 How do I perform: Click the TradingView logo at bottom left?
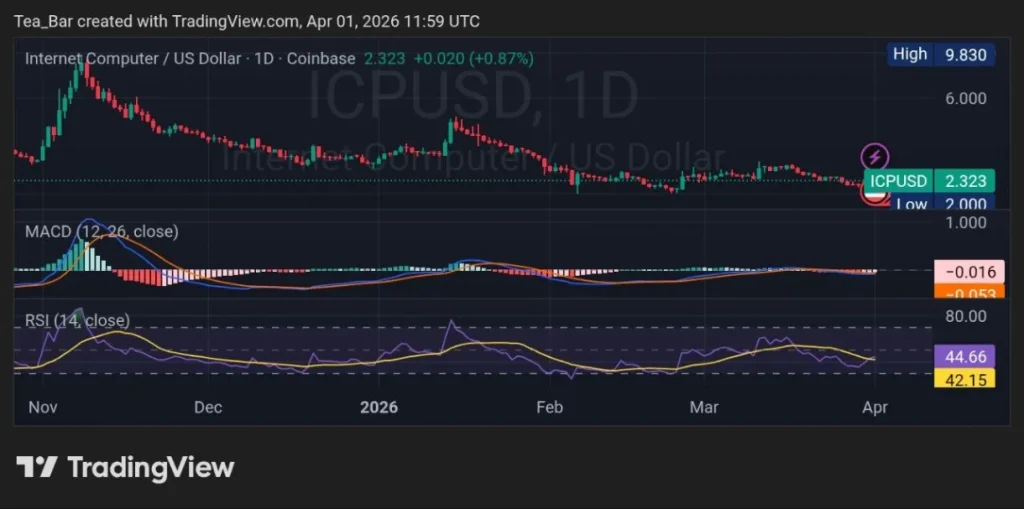tap(125, 467)
